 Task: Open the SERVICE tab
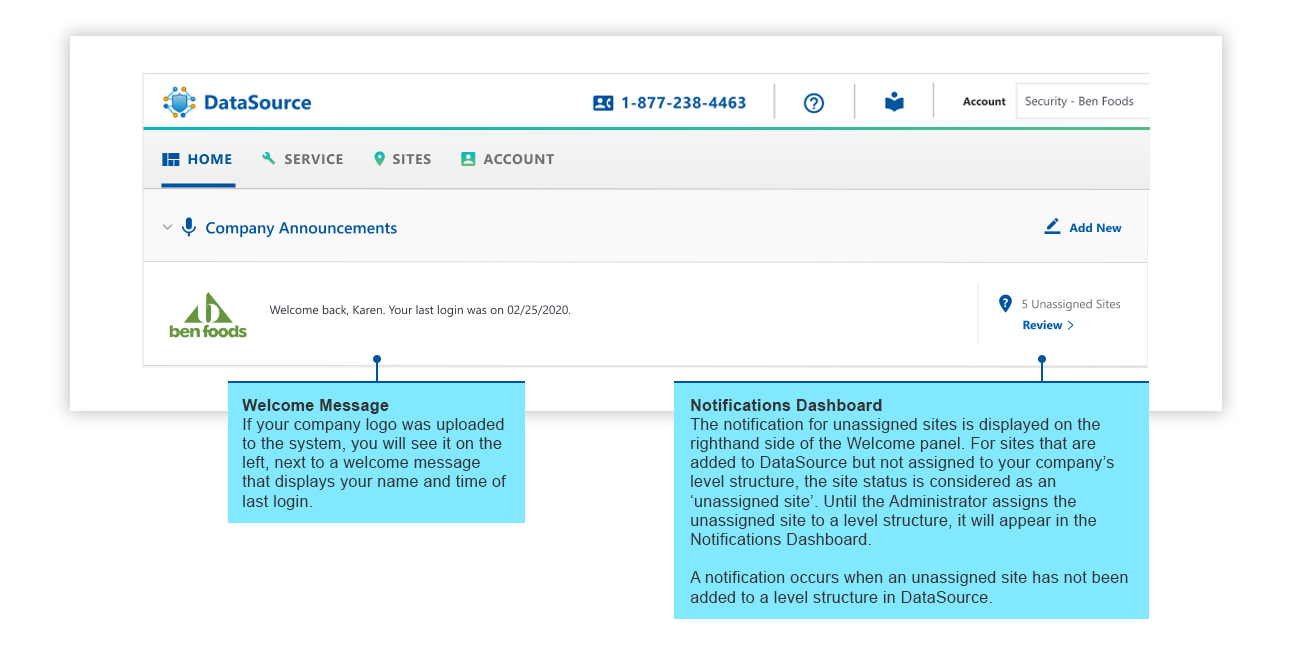(x=302, y=159)
